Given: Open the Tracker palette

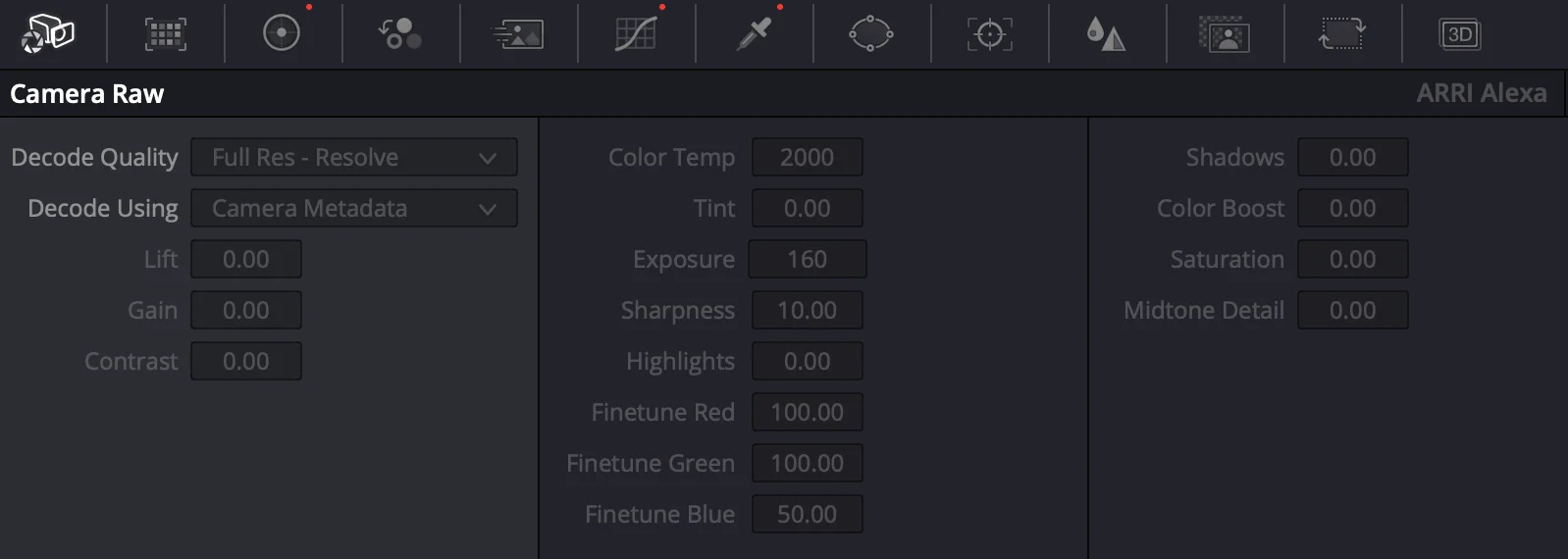Looking at the screenshot, I should click(x=989, y=34).
